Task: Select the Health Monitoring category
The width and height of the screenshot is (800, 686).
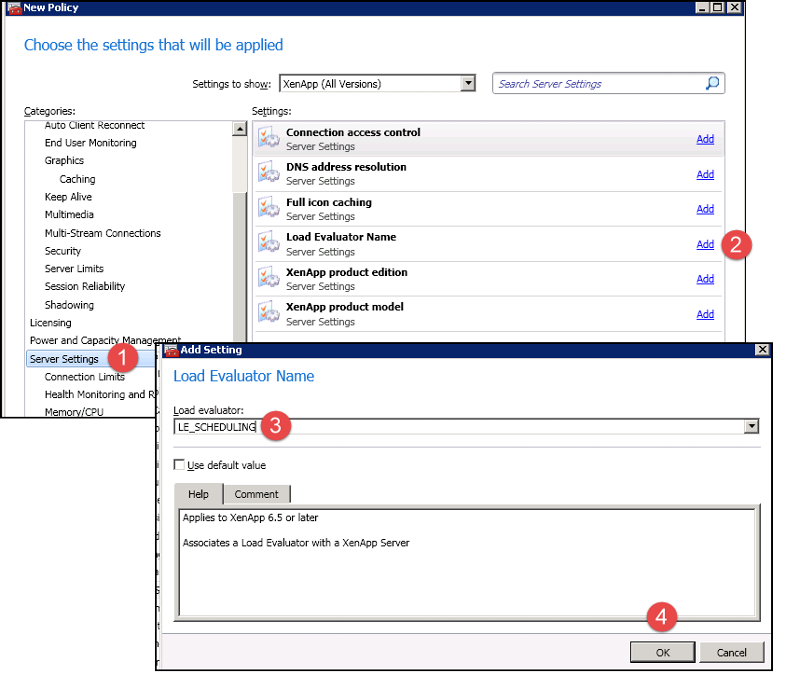Action: click(100, 394)
